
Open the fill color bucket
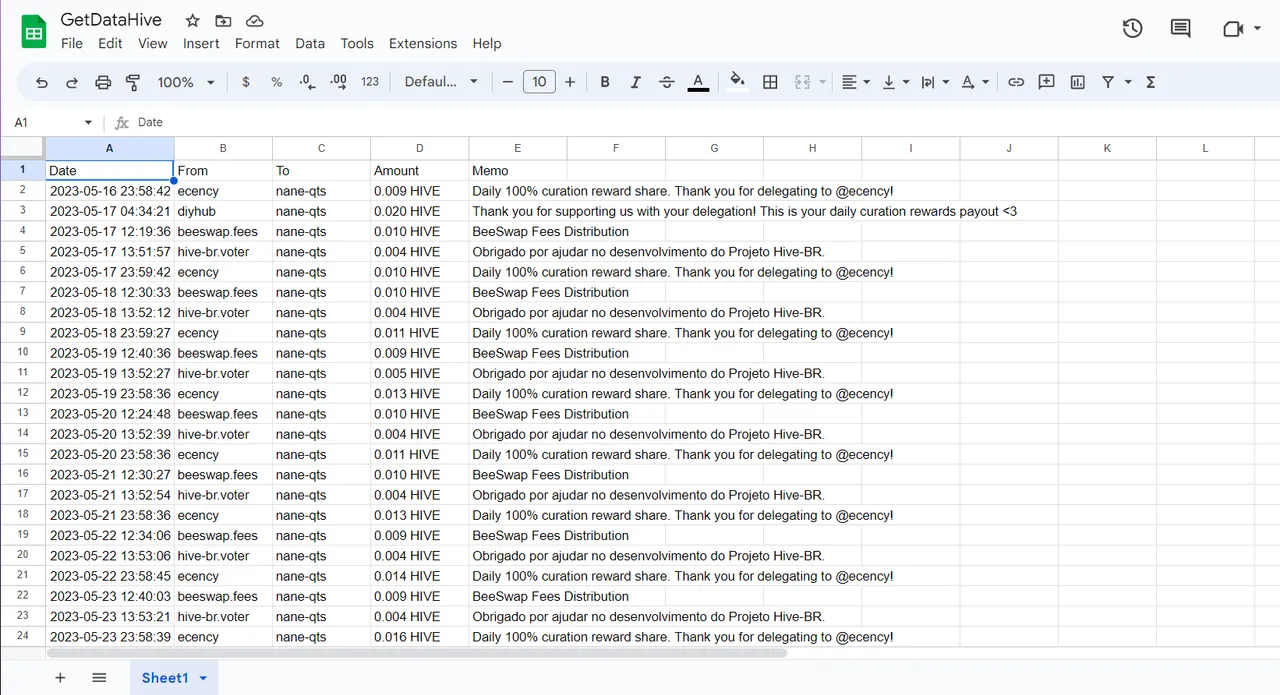click(738, 82)
